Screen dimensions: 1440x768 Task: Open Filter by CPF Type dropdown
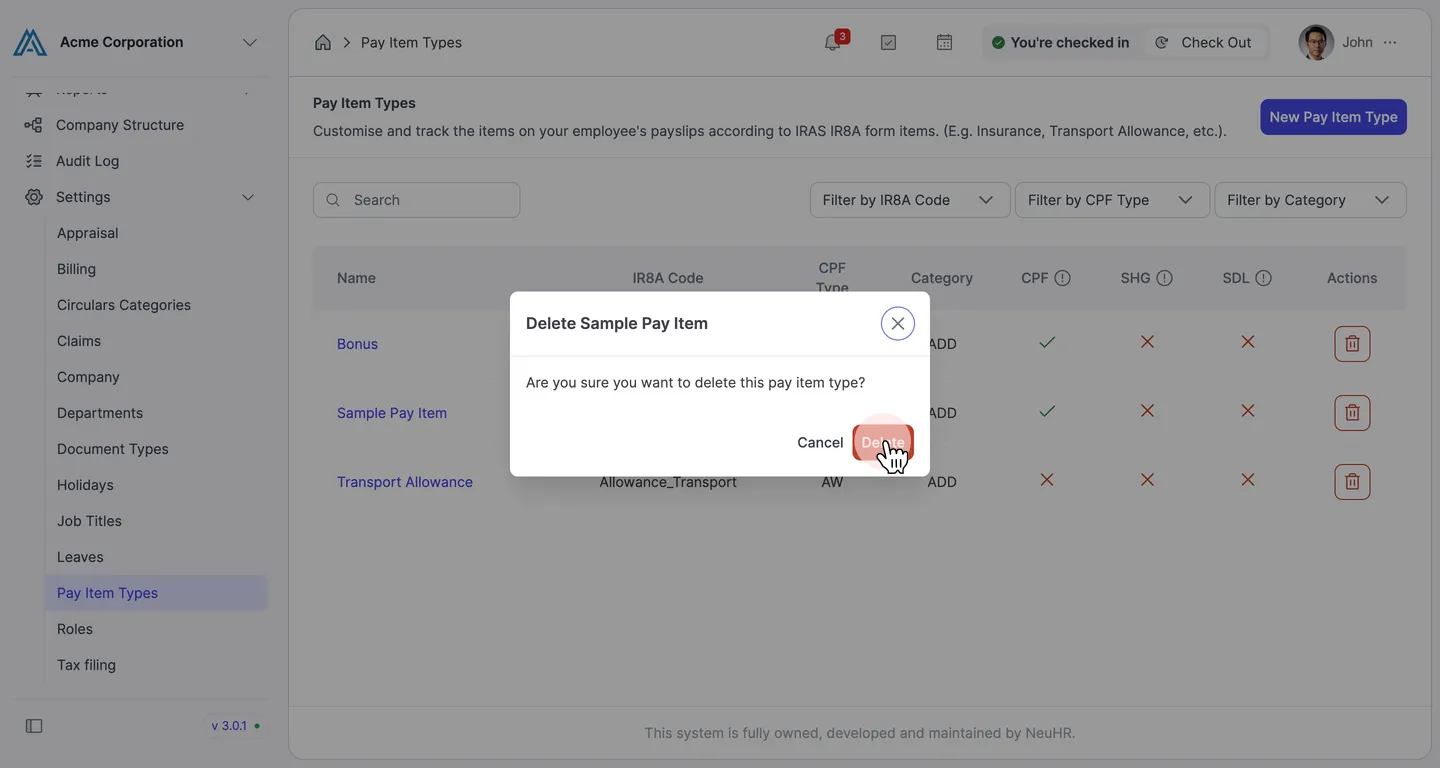coord(1112,200)
